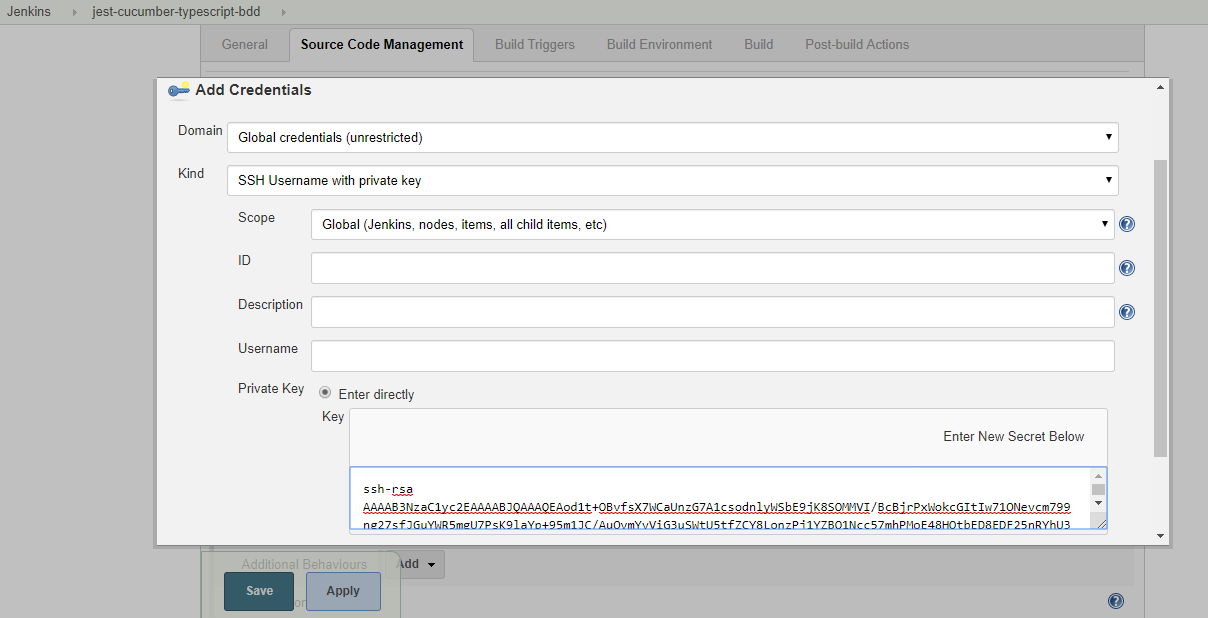The width and height of the screenshot is (1208, 618).
Task: Click the breadcrumb arrow after Jenkins
Action: point(75,12)
